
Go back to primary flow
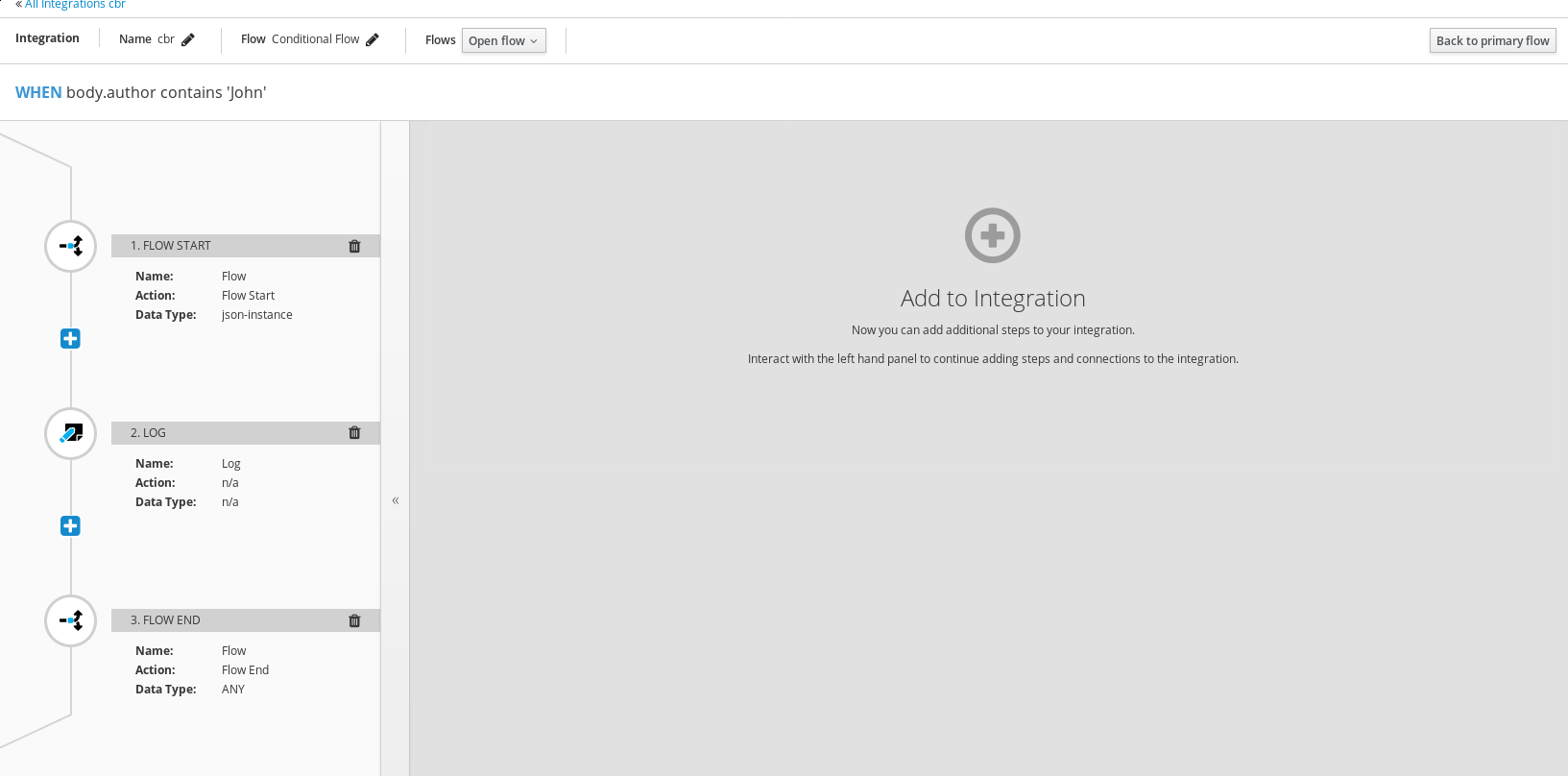click(1493, 40)
